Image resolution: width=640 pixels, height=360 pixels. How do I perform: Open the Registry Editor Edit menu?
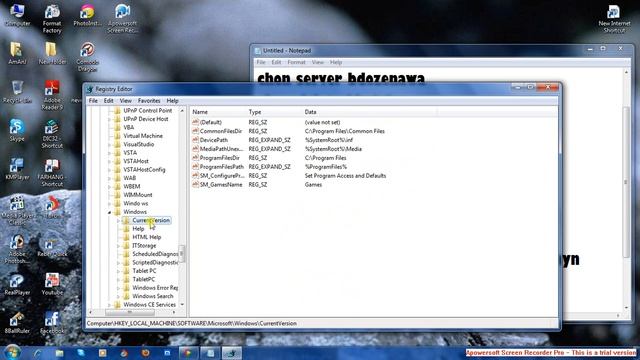pos(108,100)
